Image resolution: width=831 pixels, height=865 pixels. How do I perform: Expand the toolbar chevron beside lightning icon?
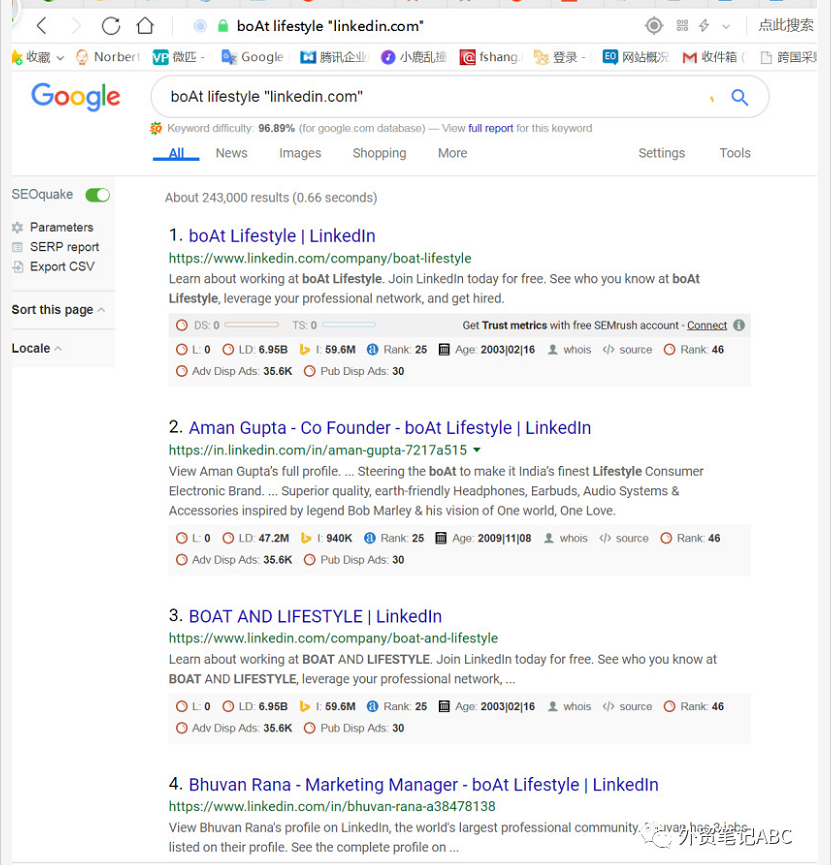point(726,26)
